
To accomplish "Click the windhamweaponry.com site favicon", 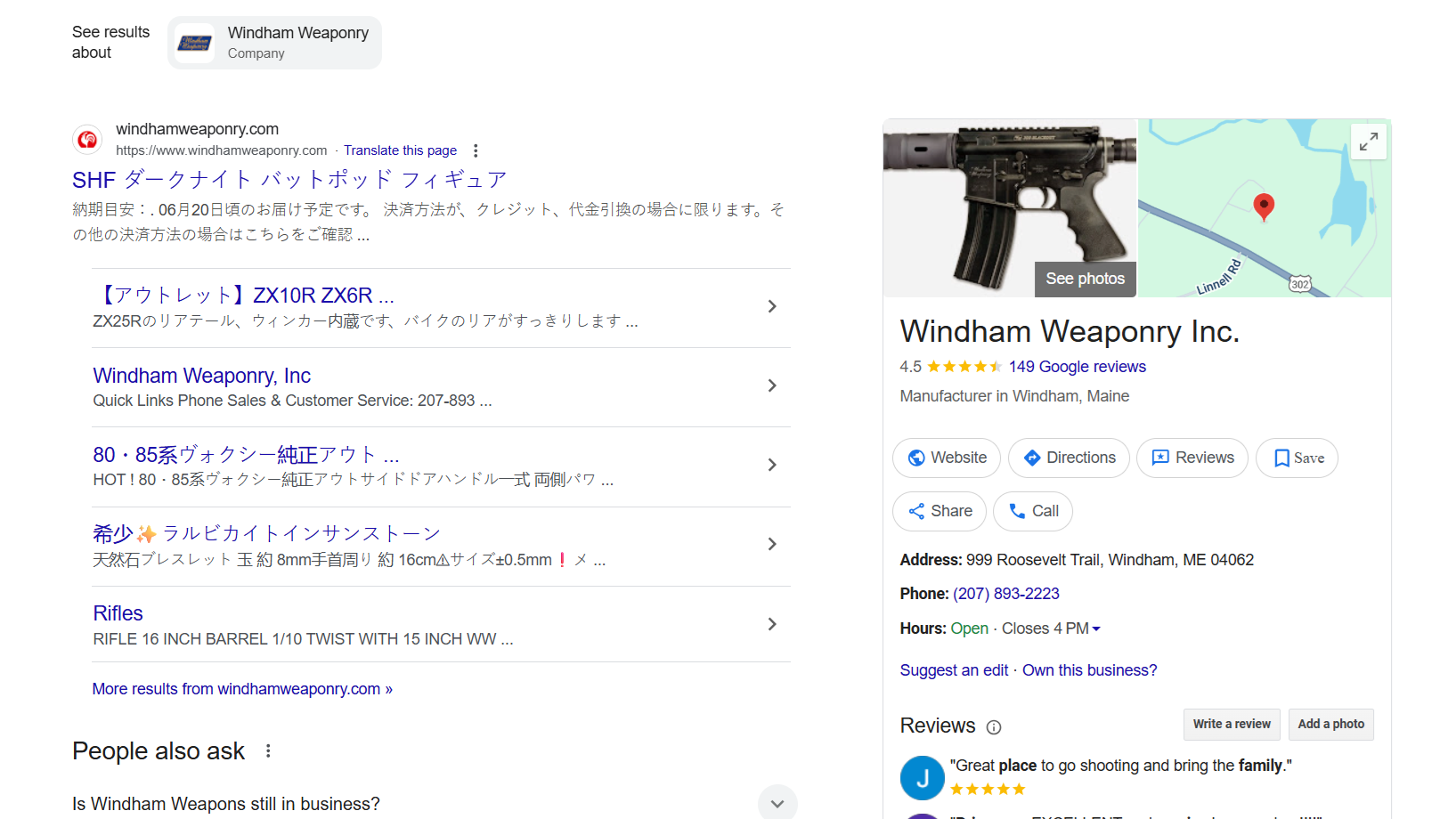I will (x=87, y=140).
